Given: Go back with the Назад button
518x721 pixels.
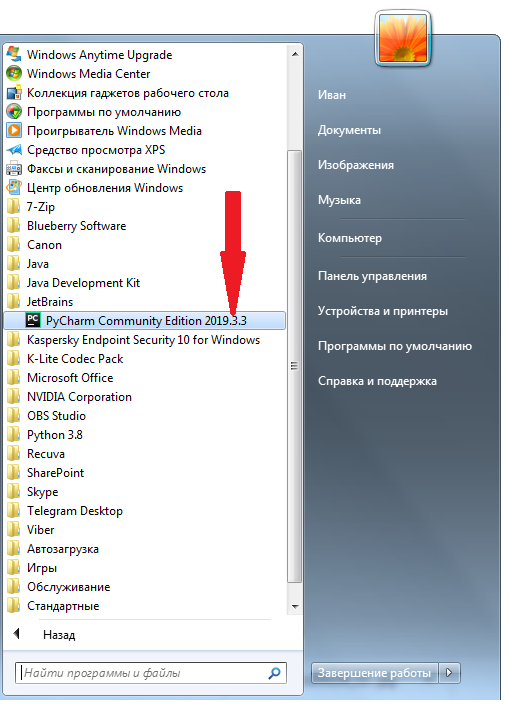Looking at the screenshot, I should (x=59, y=635).
